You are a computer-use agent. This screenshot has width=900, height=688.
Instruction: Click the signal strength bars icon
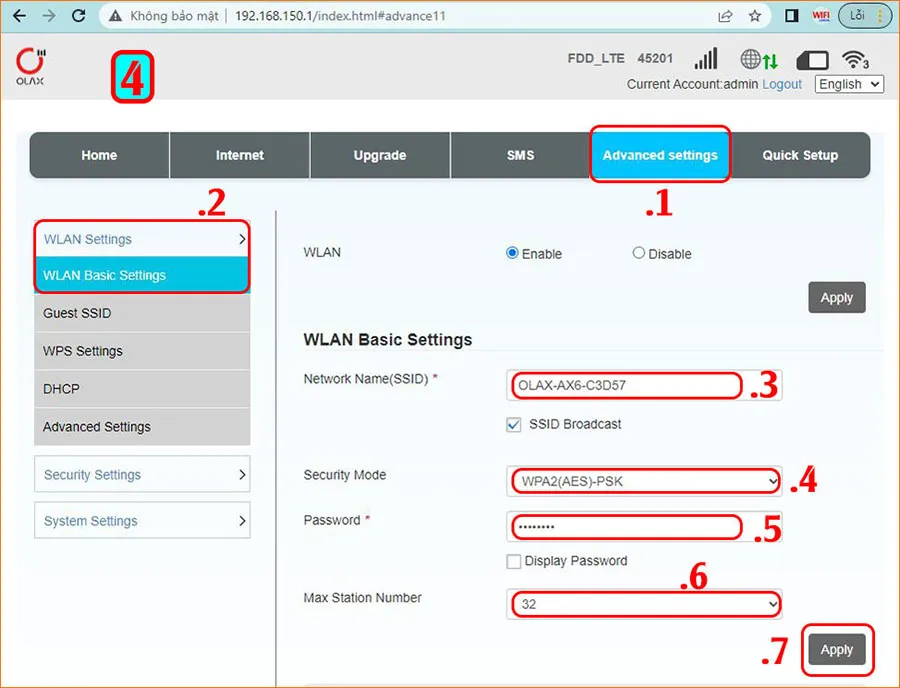(706, 59)
